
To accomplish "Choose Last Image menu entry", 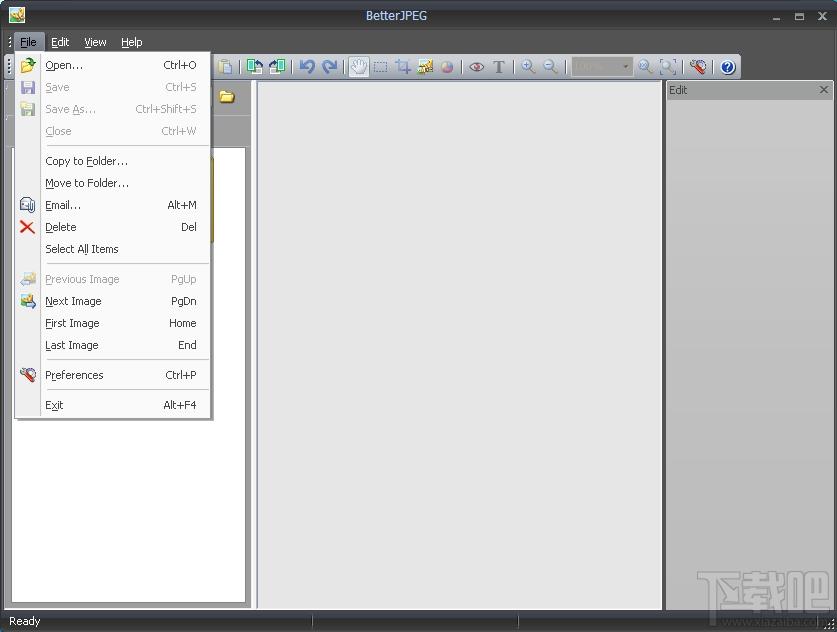I will (113, 345).
